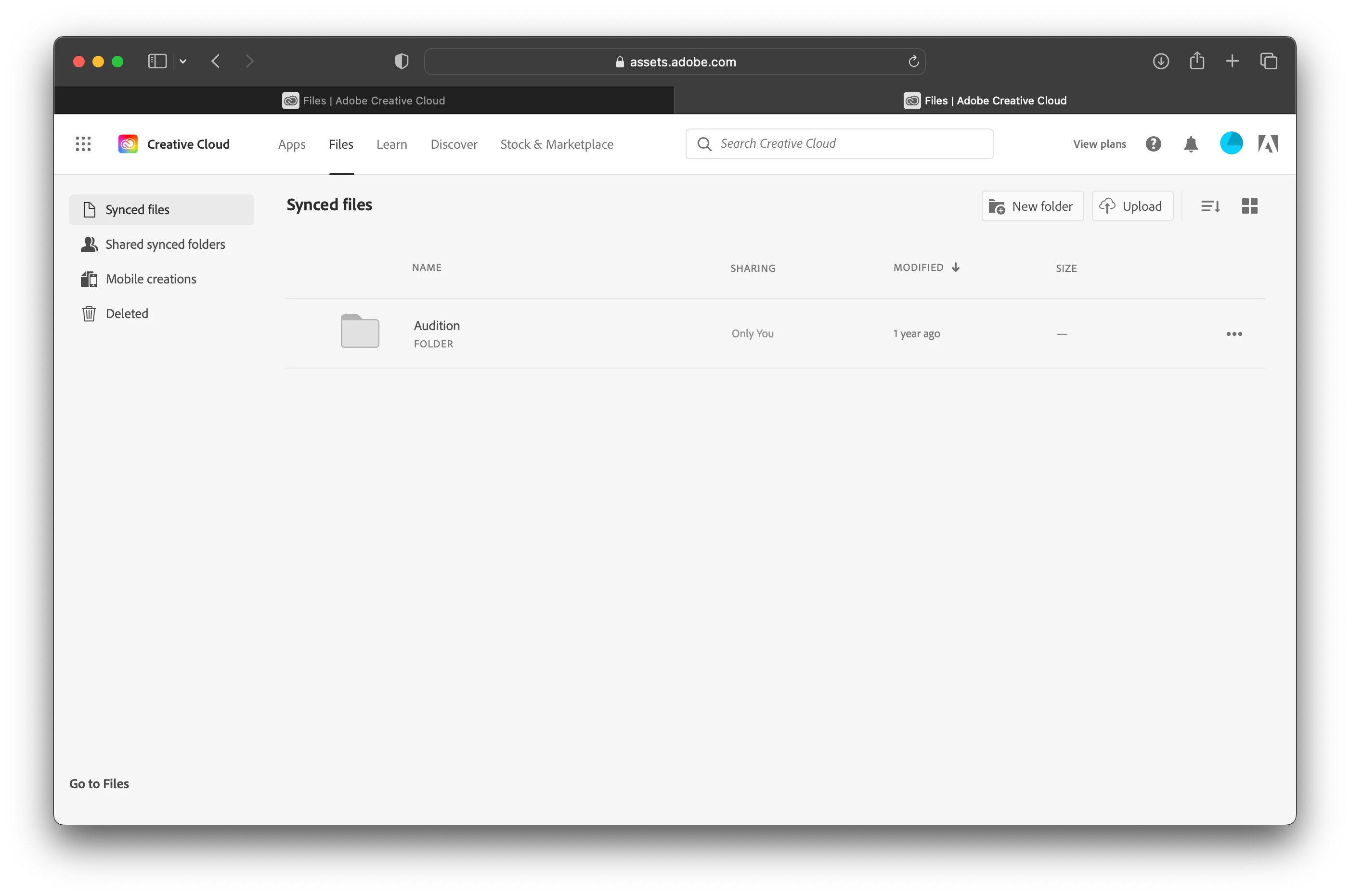This screenshot has width=1350, height=896.
Task: Go to the Apps tab
Action: coord(291,144)
